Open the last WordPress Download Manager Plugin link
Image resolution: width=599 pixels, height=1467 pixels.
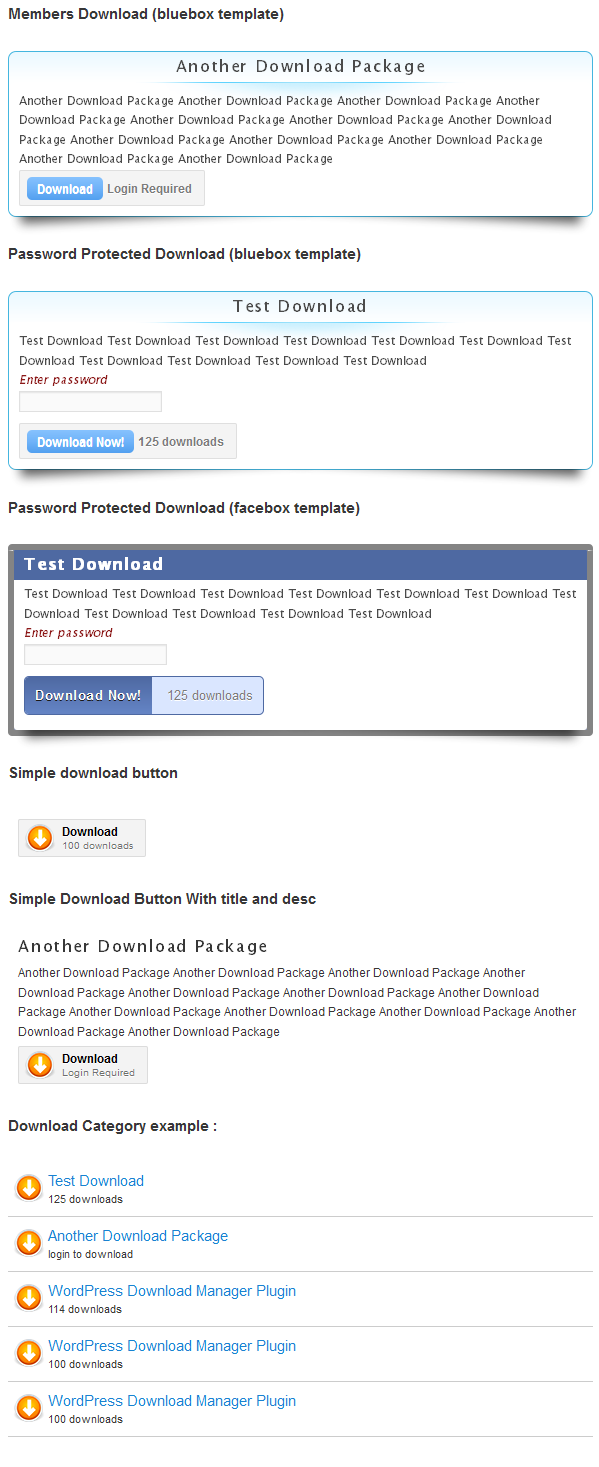172,1401
